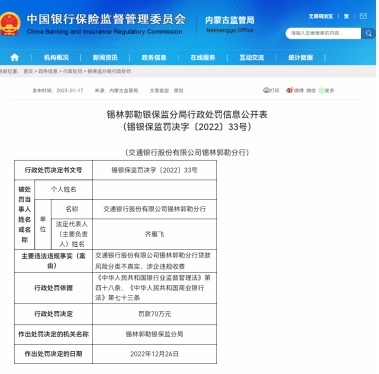Click publish date 2023-01-17
The width and height of the screenshot is (379, 374).
(x=70, y=90)
